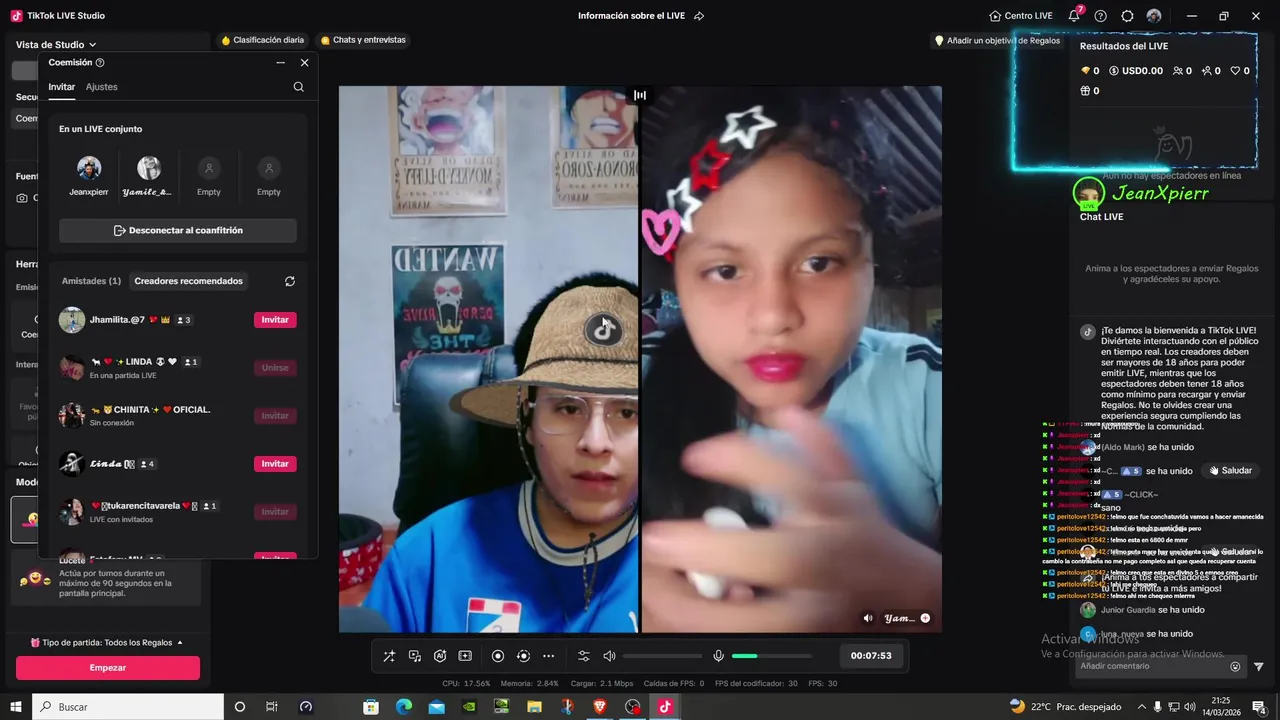
Task: Open more options three-dot menu in toolbar
Action: coord(548,656)
